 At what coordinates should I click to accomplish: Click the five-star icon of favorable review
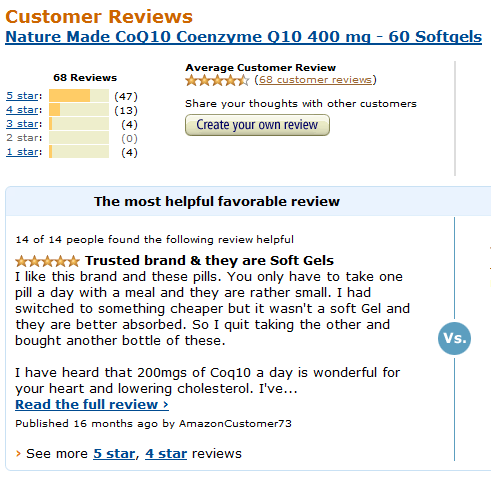coord(47,261)
